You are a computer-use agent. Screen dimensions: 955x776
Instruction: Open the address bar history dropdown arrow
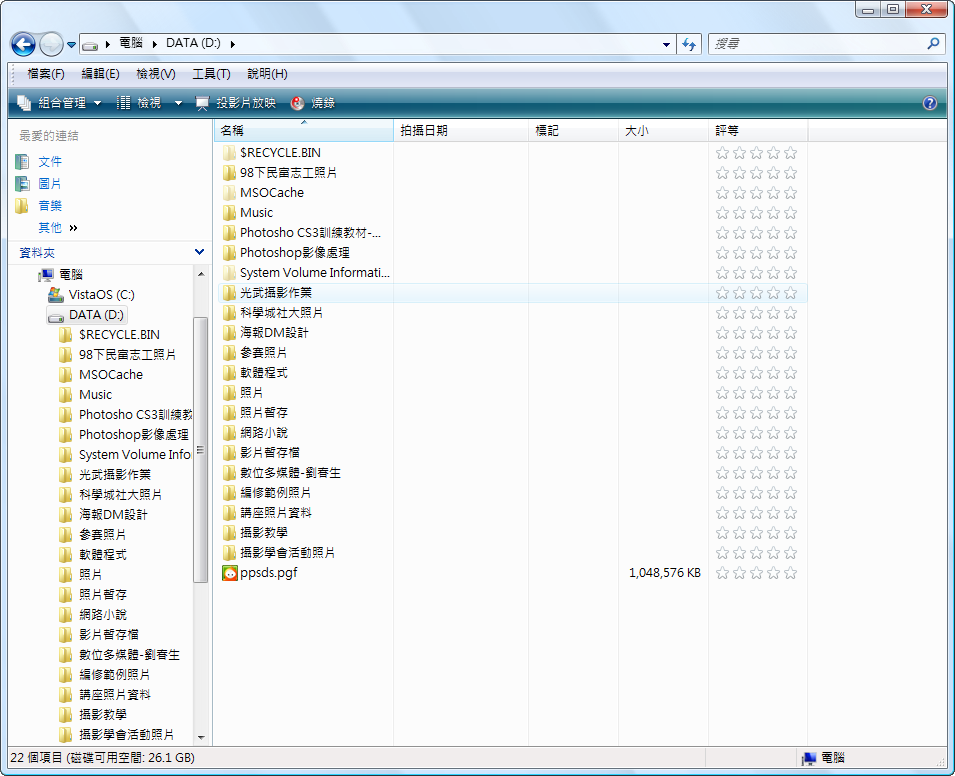pos(667,44)
